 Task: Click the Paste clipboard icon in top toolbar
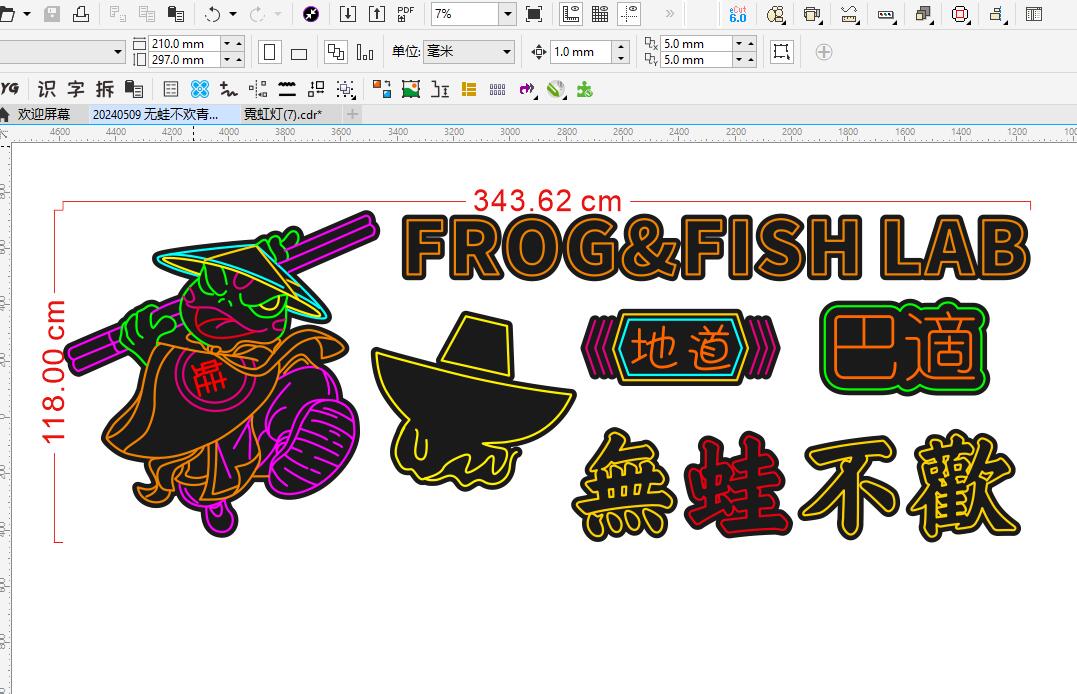pyautogui.click(x=176, y=14)
